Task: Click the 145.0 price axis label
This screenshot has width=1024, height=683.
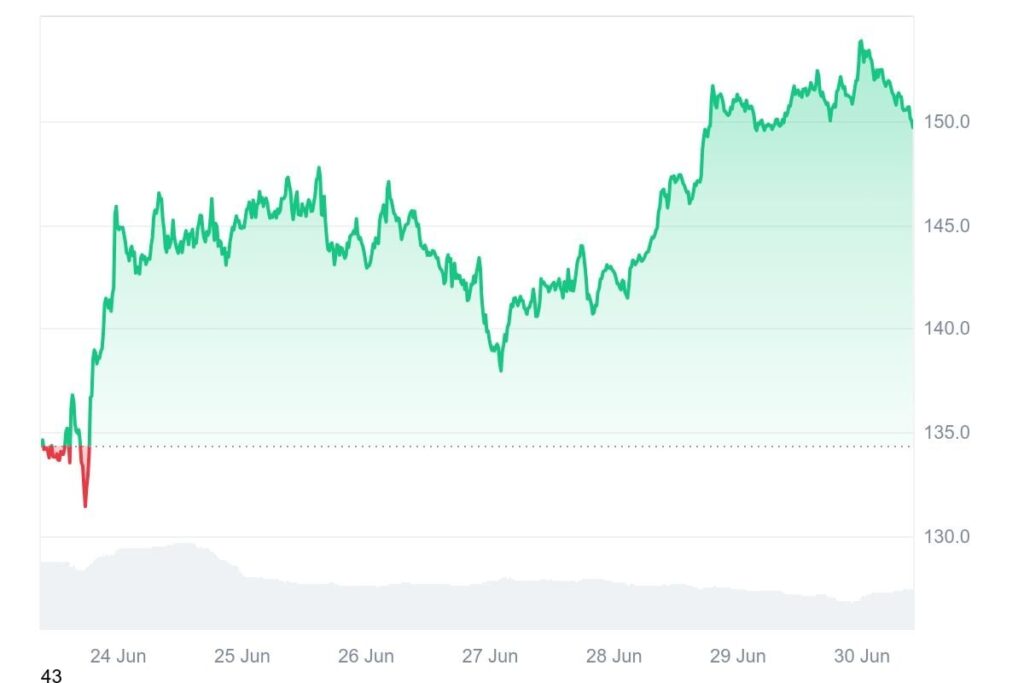Action: (x=944, y=226)
